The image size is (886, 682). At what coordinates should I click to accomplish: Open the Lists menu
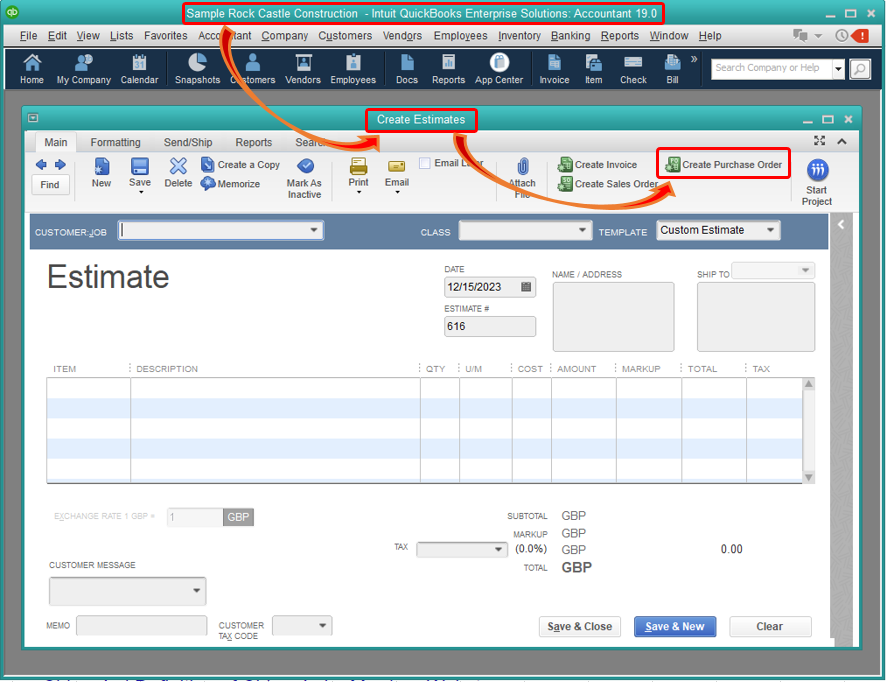(121, 36)
